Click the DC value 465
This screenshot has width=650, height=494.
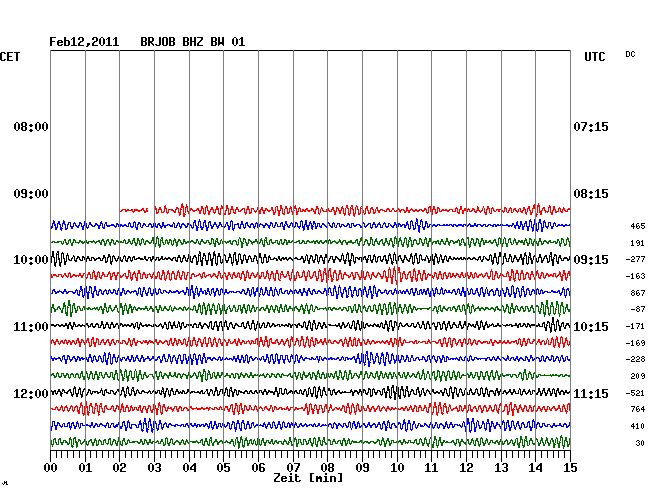coord(638,226)
